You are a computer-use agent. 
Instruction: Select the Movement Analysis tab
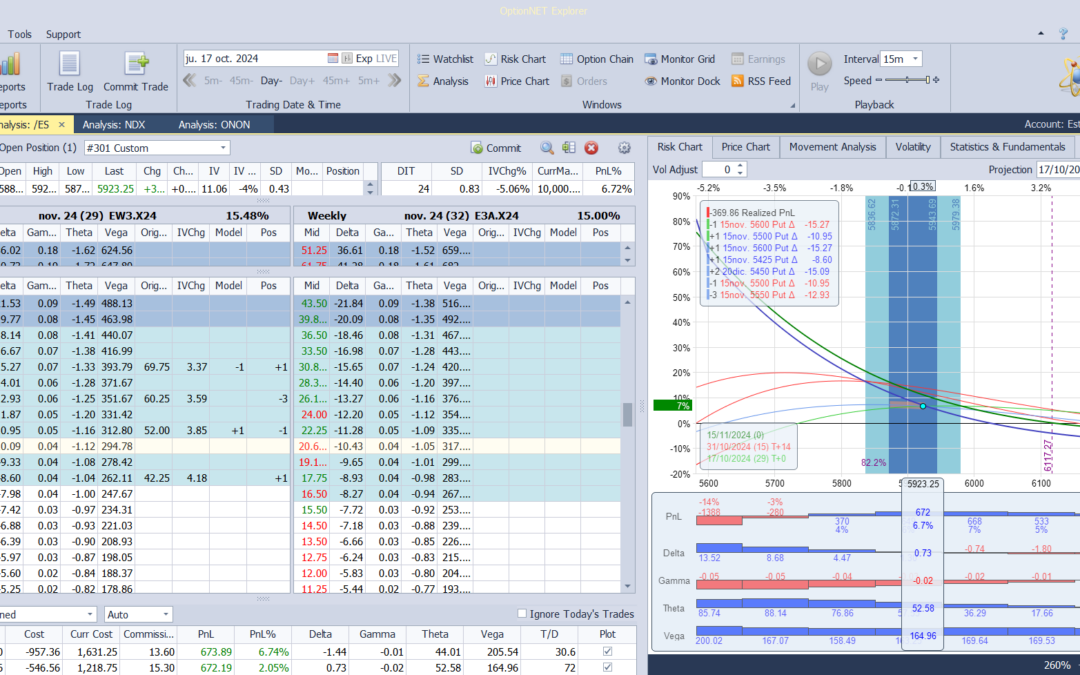coord(833,147)
